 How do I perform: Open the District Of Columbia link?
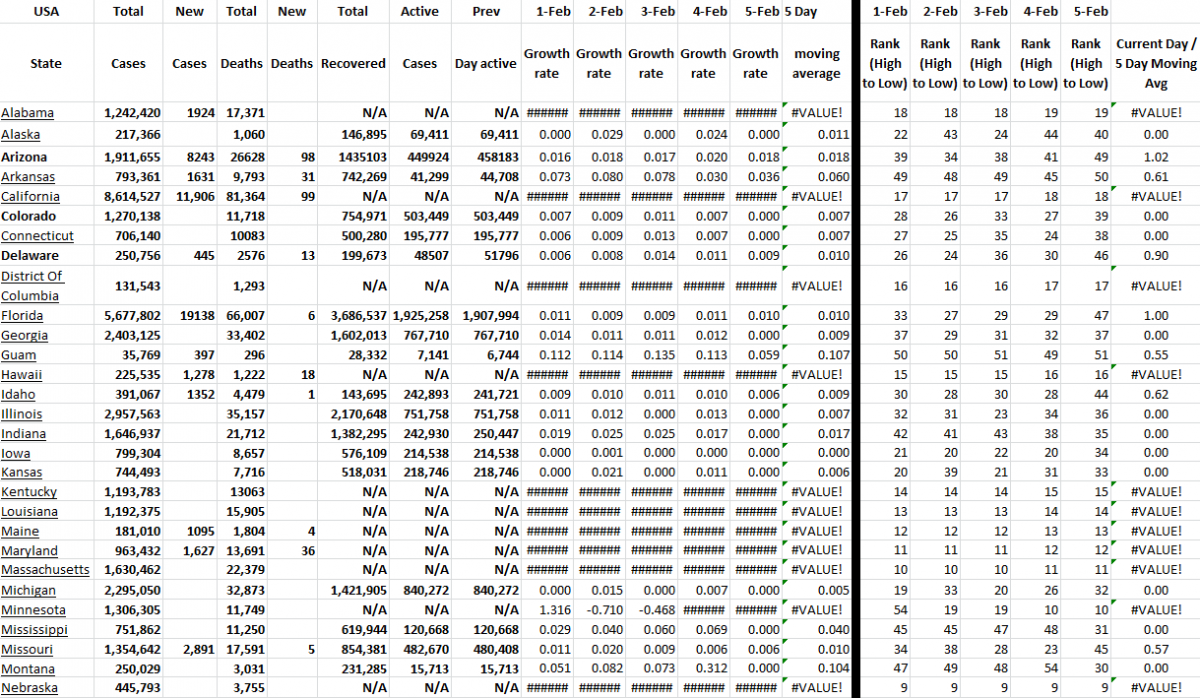(32, 285)
